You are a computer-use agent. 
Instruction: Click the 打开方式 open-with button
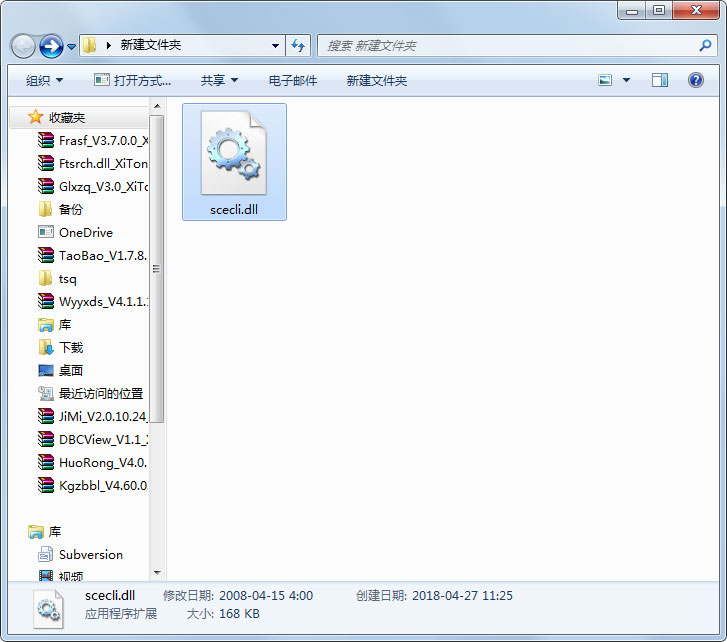[133, 80]
